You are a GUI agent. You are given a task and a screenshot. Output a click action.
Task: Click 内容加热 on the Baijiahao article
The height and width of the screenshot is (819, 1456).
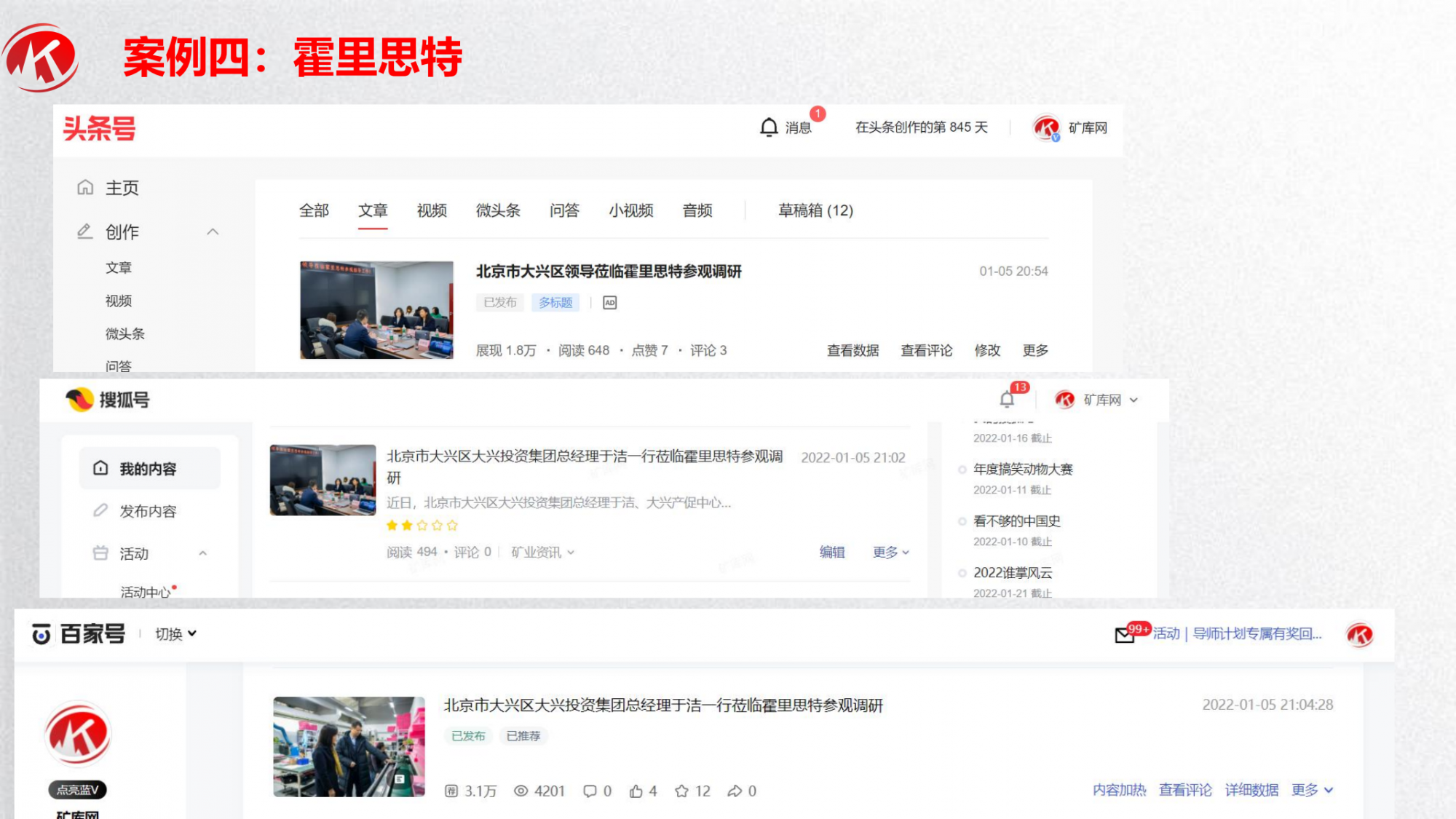coord(1119,790)
